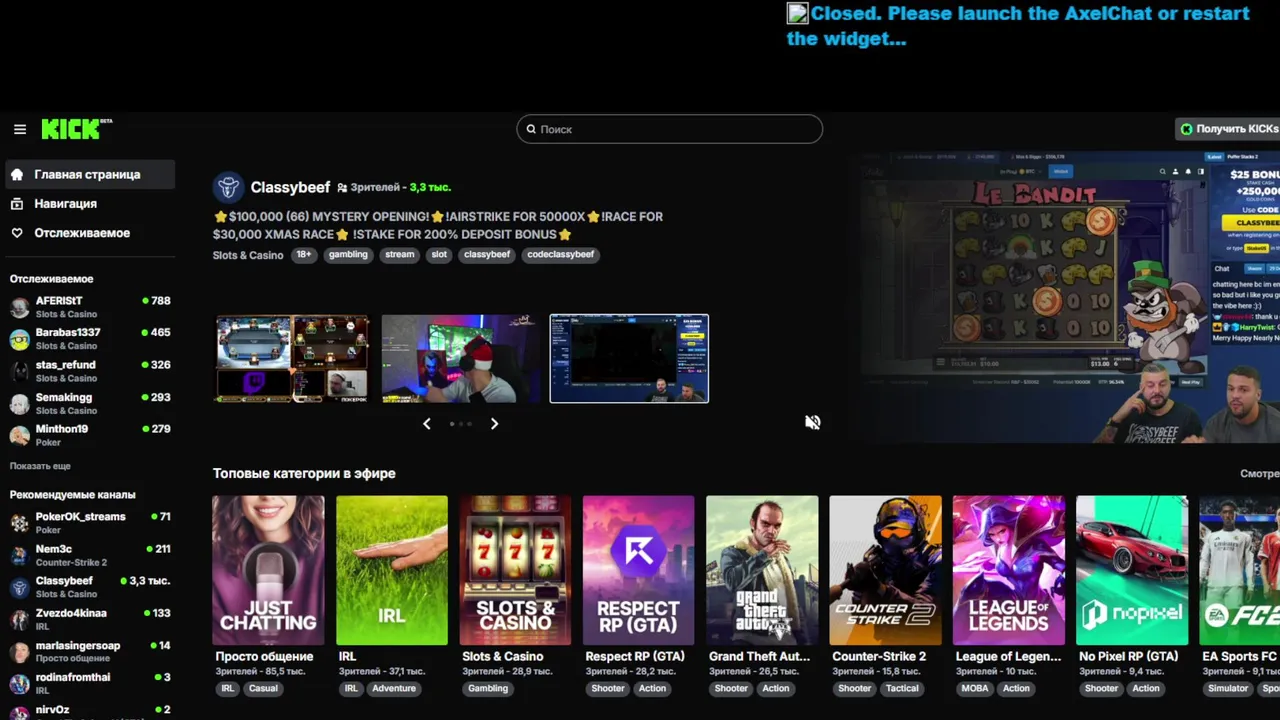The image size is (1280, 720).
Task: Click the codeclassybeef tag
Action: 561,255
